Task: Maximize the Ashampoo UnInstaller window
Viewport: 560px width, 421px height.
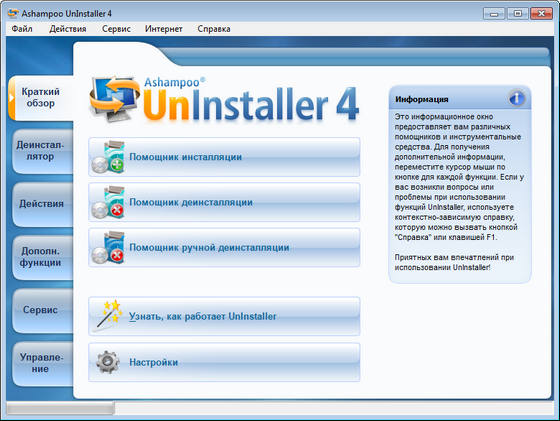Action: (x=518, y=14)
